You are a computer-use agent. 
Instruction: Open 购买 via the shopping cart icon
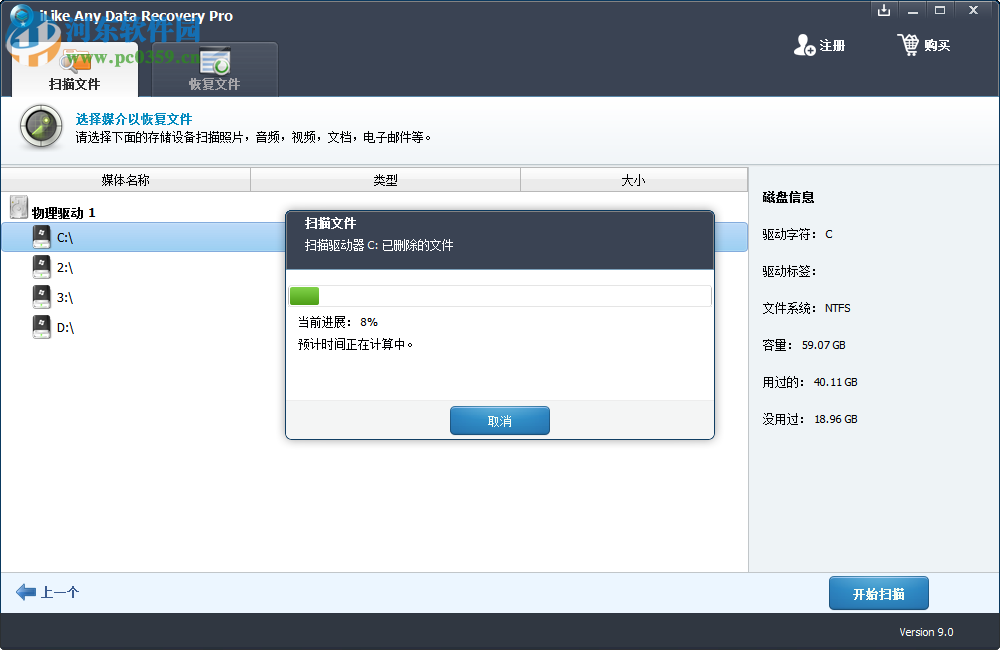click(909, 45)
